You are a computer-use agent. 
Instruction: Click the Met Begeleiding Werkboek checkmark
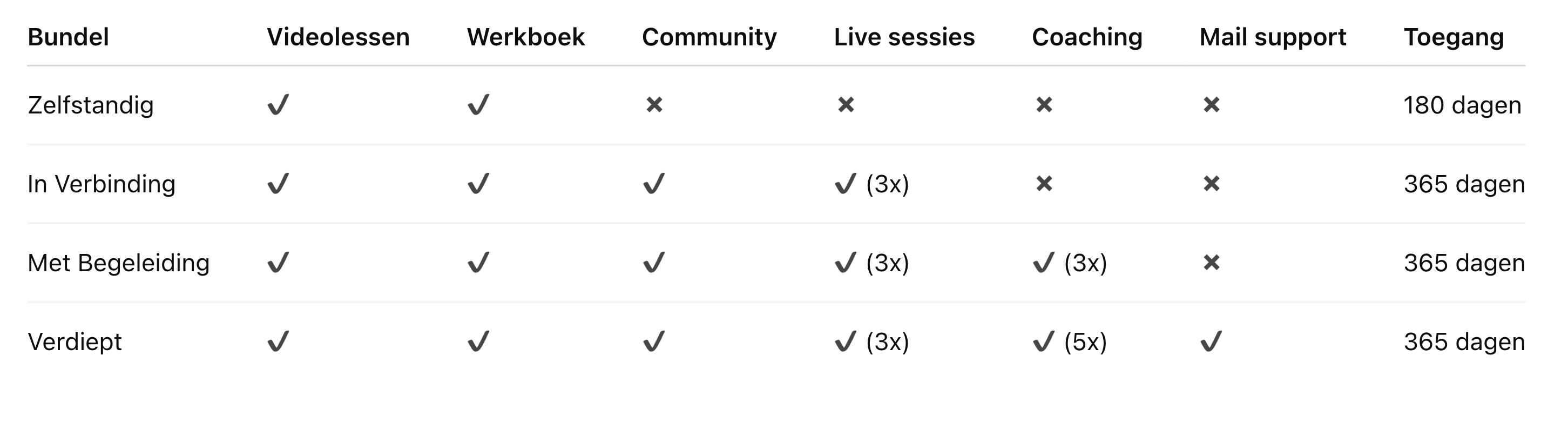click(x=478, y=263)
